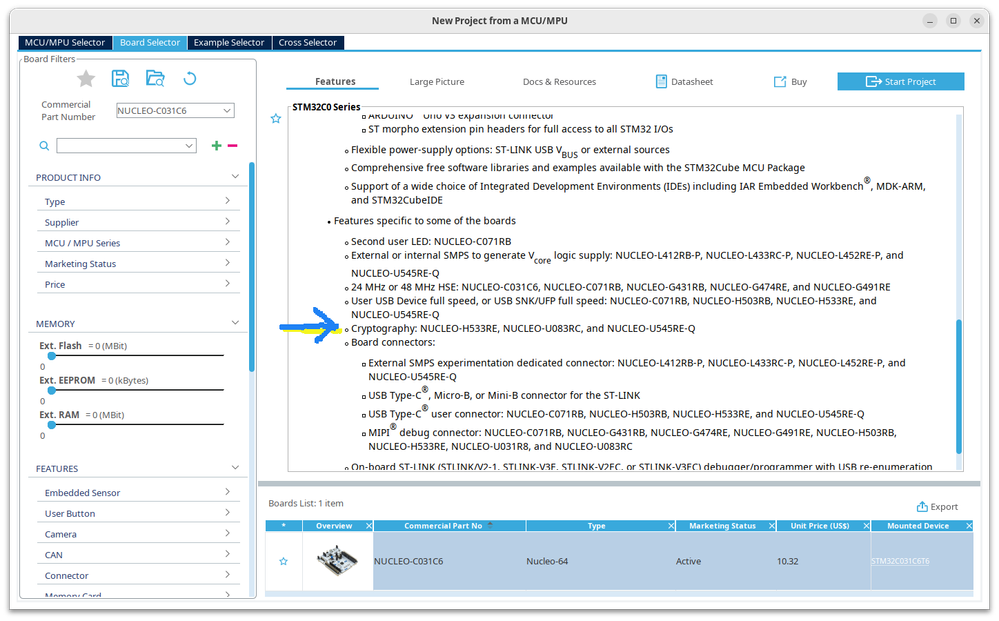Click the NUCLEO-C031C6 board thumbnail
999x621 pixels.
pyautogui.click(x=338, y=561)
